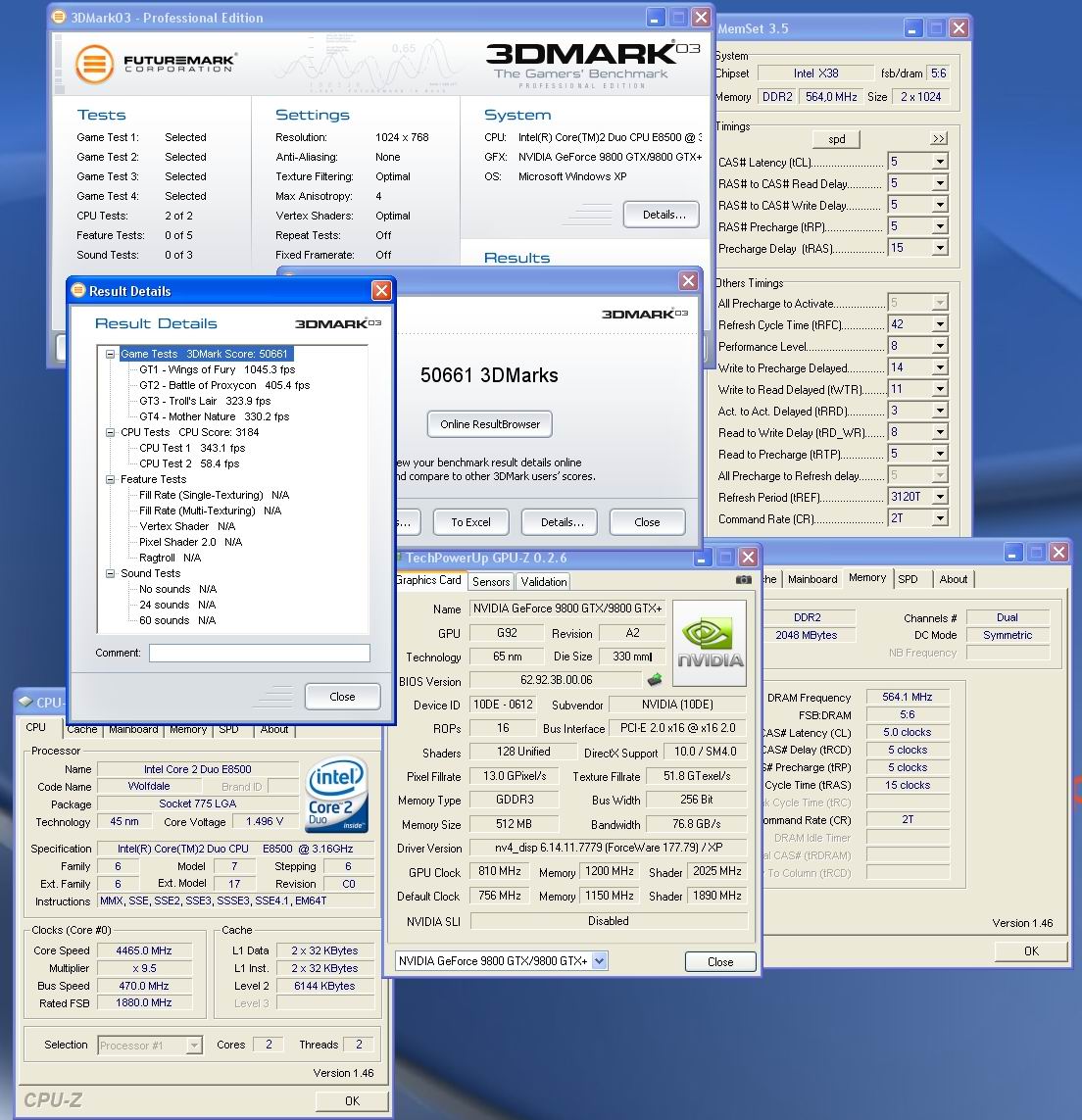The width and height of the screenshot is (1082, 1120).
Task: Select the CPU Test 1 result row
Action: pyautogui.click(x=192, y=448)
